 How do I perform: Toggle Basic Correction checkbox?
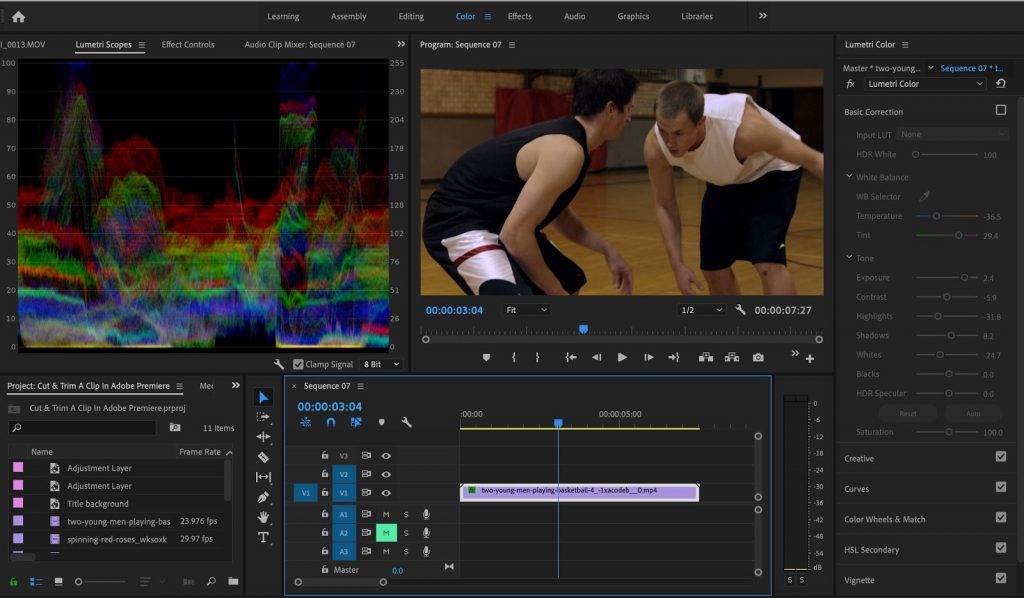(x=1000, y=110)
